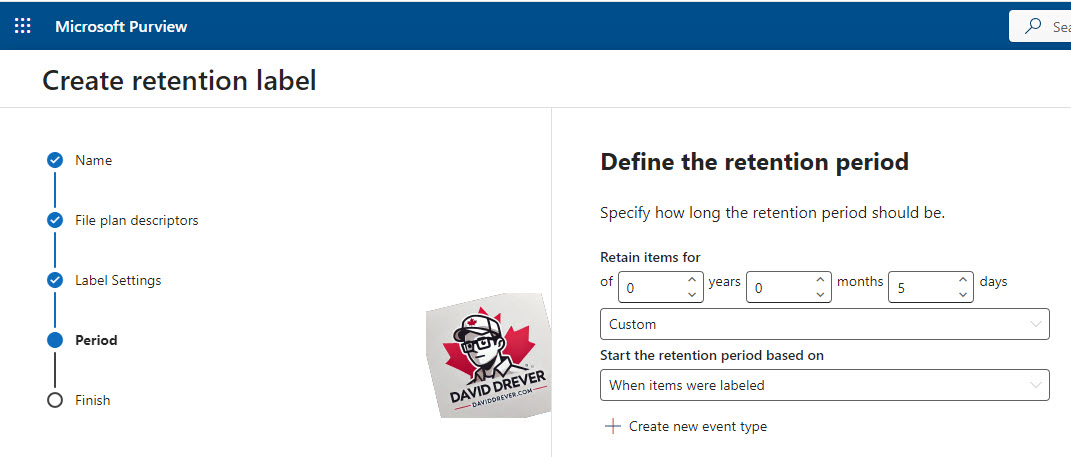The height and width of the screenshot is (457, 1071).
Task: Click the Name step checkmark icon
Action: pyautogui.click(x=55, y=161)
